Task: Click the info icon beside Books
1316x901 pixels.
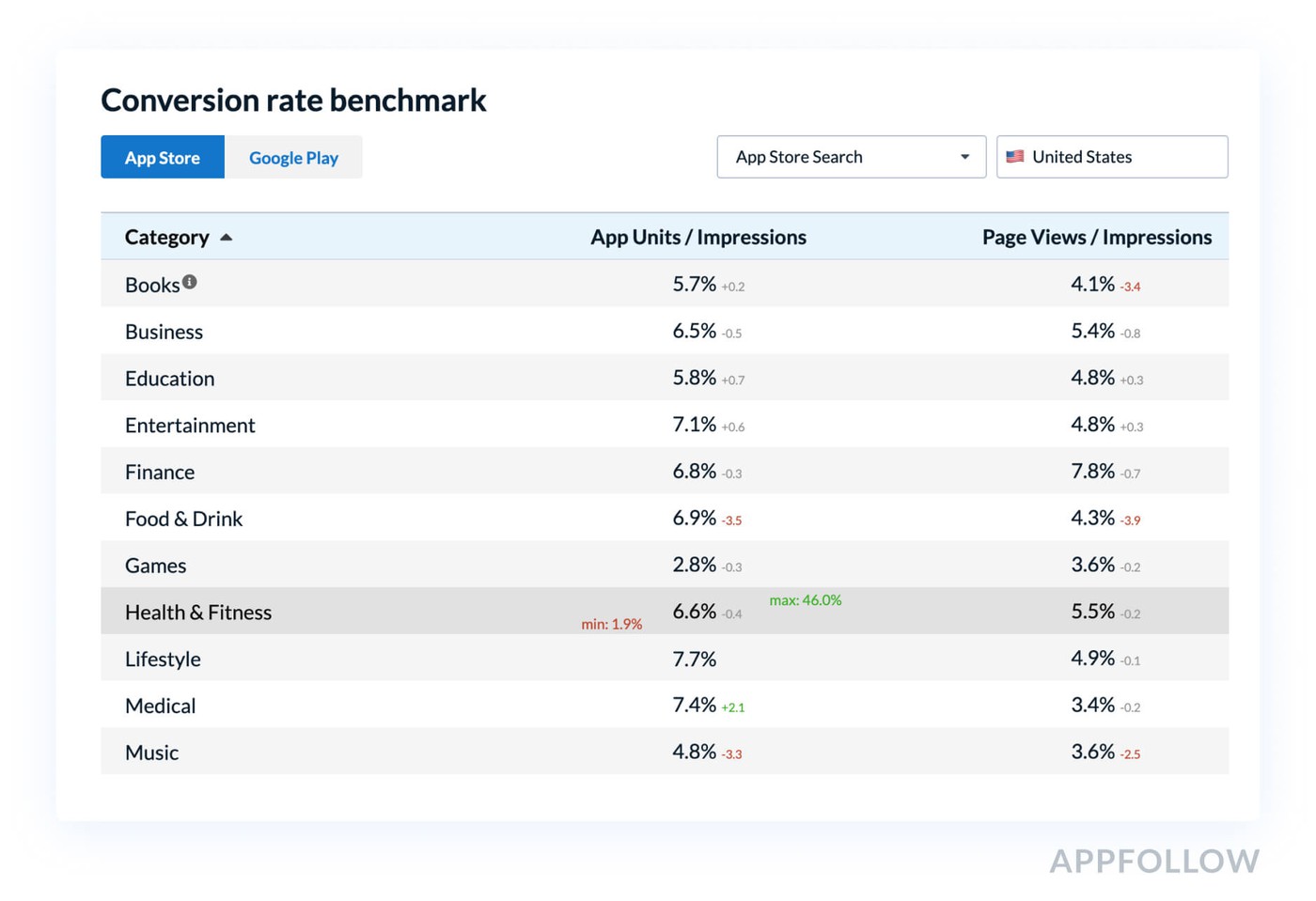Action: click(x=190, y=282)
